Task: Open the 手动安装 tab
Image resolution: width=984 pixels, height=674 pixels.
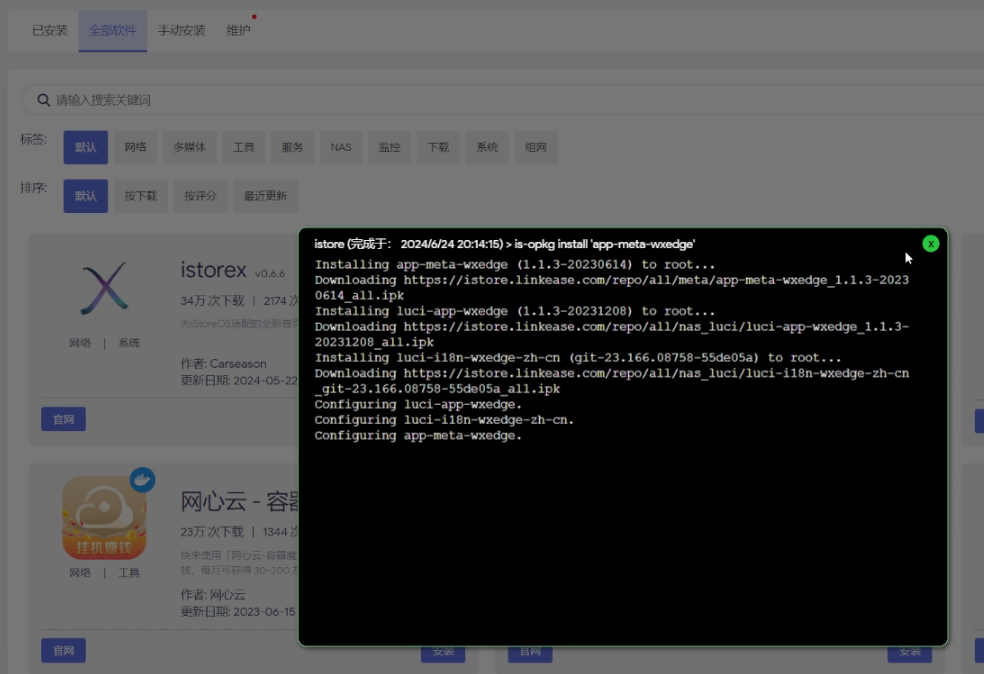Action: (x=181, y=30)
